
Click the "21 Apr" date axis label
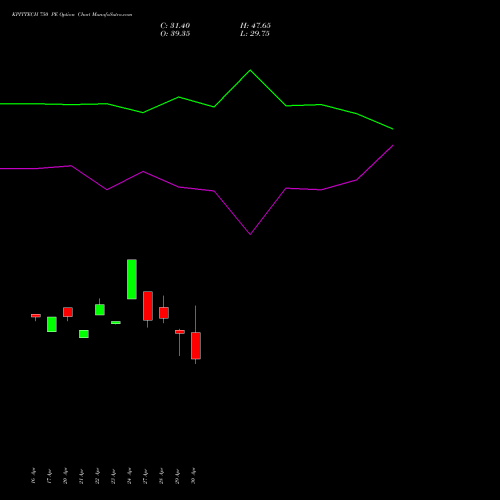[x=81, y=476]
